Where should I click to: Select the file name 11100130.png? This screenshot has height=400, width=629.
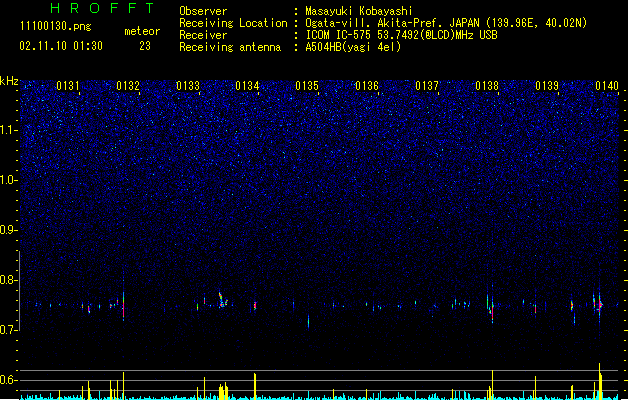pyautogui.click(x=55, y=26)
